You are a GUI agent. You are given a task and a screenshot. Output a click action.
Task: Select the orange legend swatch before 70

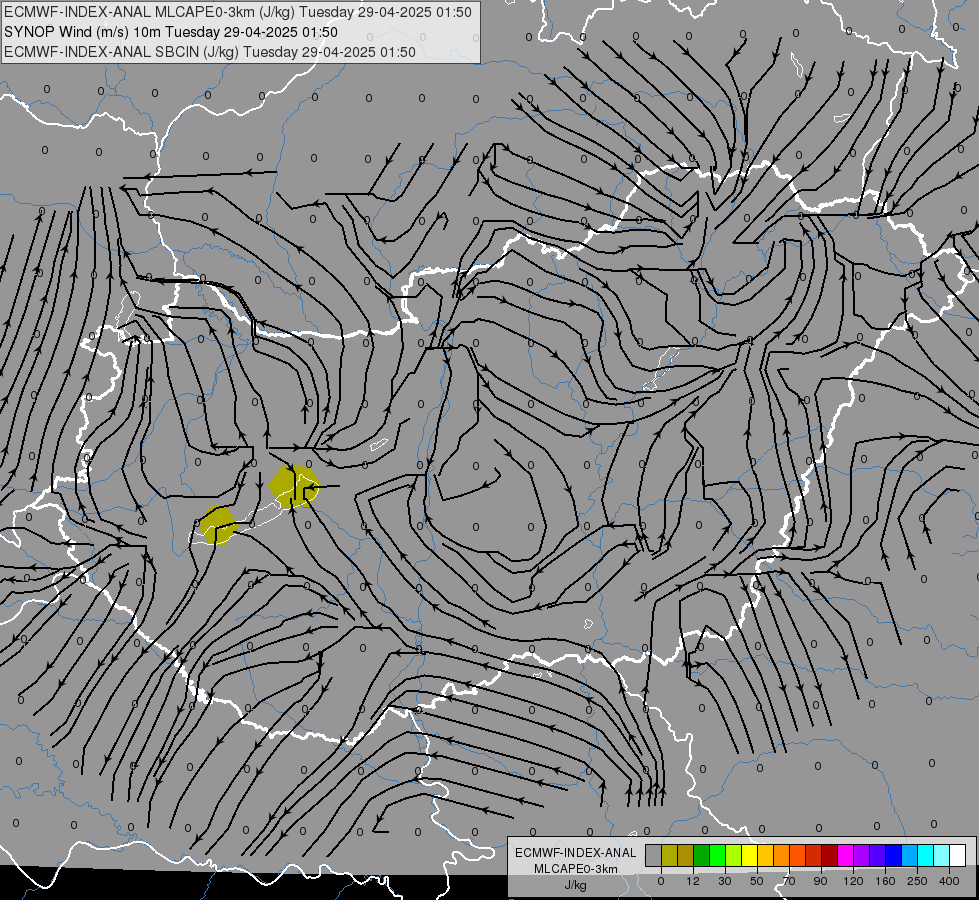[x=782, y=855]
